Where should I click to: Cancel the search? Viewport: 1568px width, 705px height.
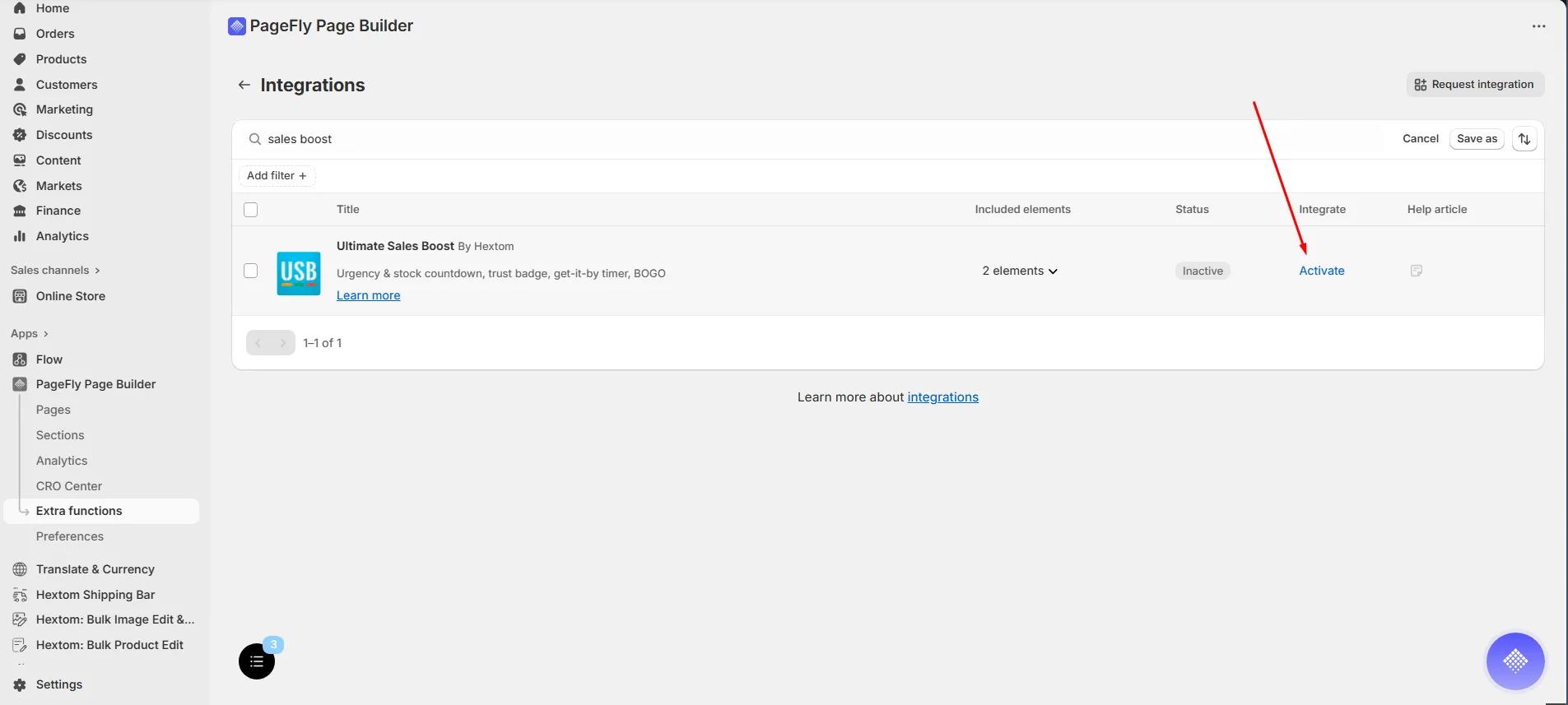(x=1421, y=139)
